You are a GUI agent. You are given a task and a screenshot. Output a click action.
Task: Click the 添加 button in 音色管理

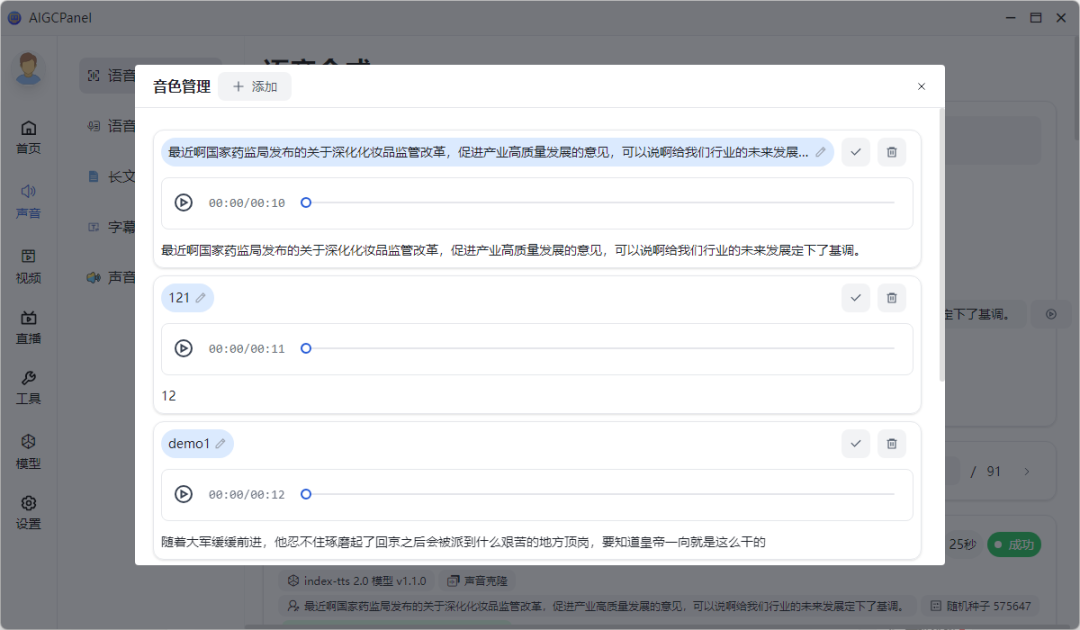255,86
